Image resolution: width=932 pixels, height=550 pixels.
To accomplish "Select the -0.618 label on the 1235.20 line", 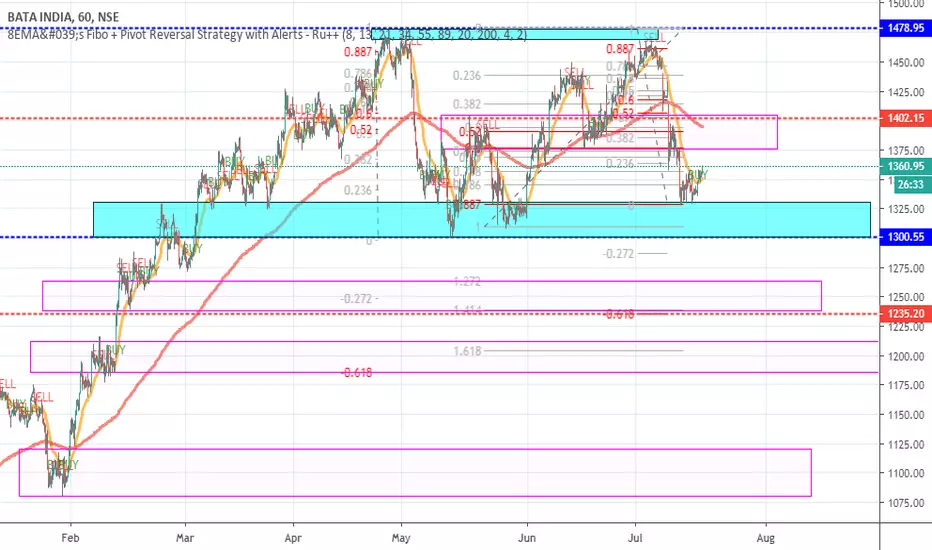I will 619,315.
